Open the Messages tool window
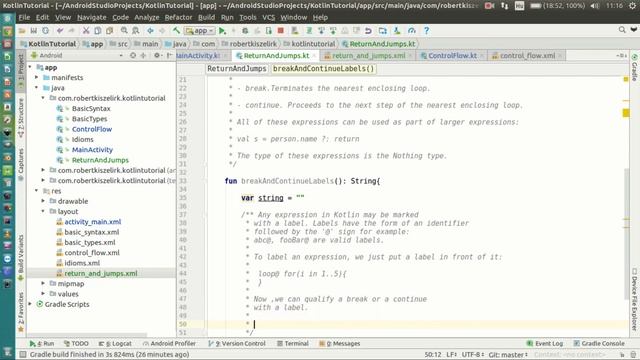This screenshot has width=640, height=360. [x=340, y=344]
